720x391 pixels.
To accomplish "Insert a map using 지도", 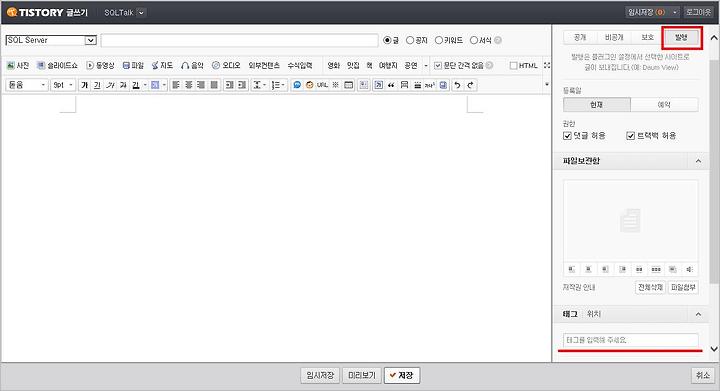I will click(x=163, y=66).
